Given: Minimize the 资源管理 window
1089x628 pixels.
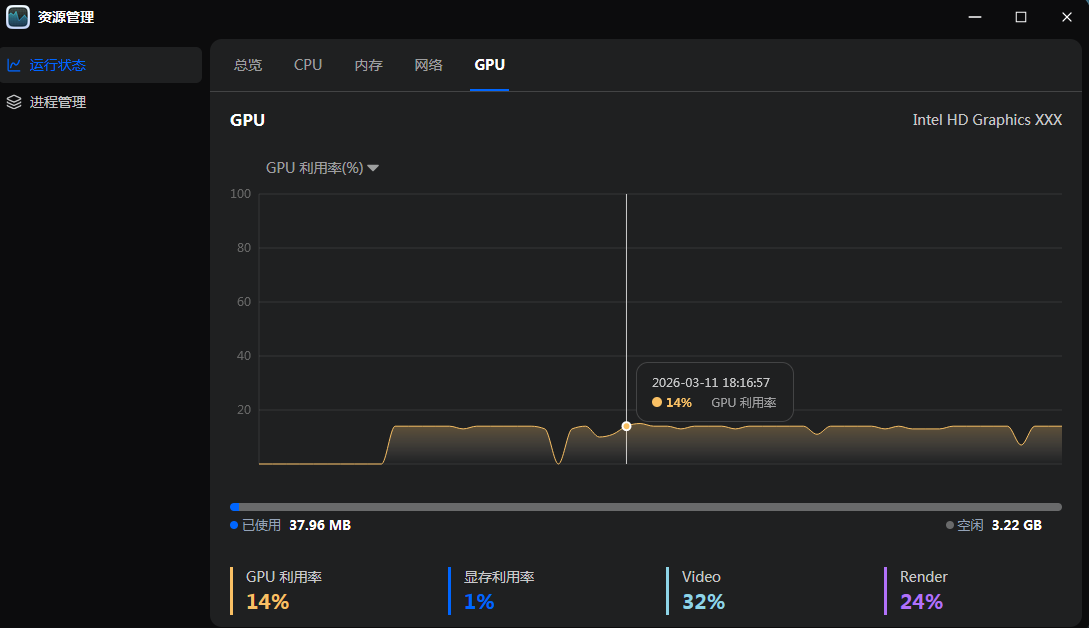Looking at the screenshot, I should point(975,17).
